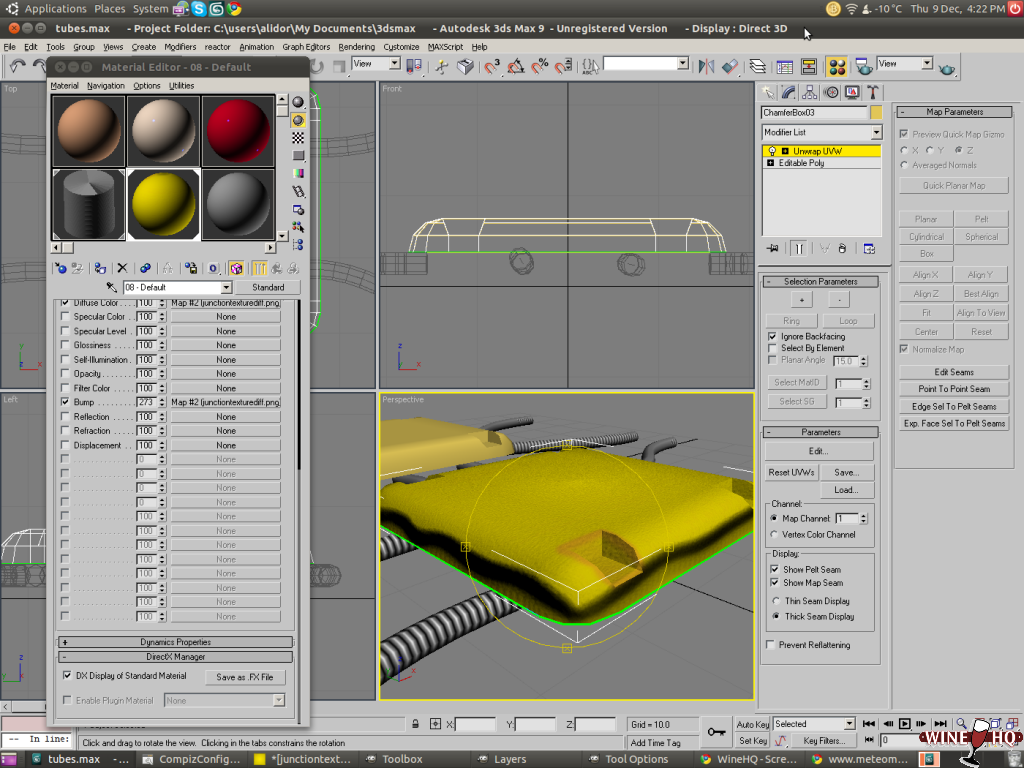Click the Standard material type button
This screenshot has height=768, width=1024.
point(268,287)
